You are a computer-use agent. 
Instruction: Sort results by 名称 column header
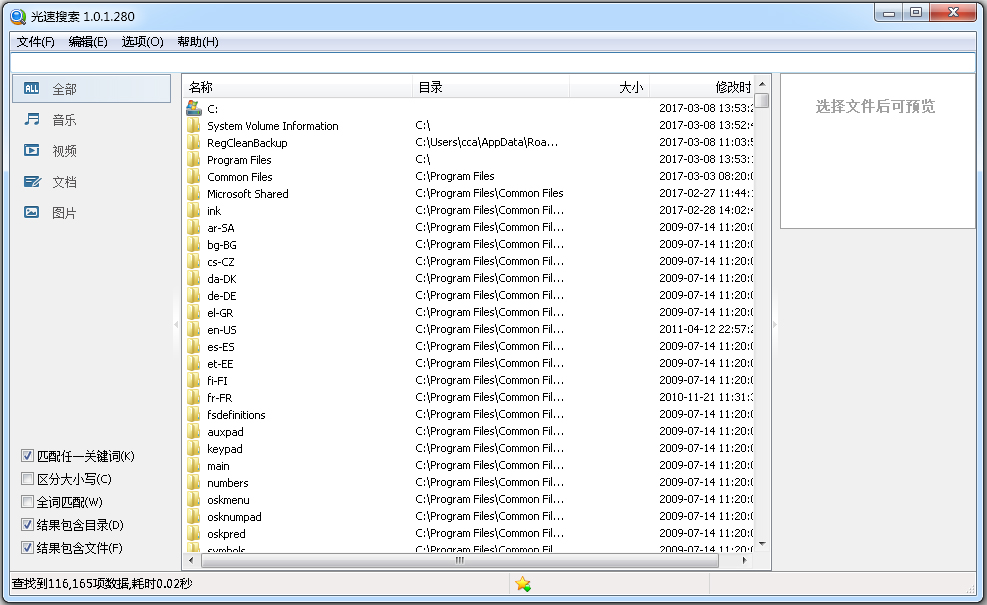[x=298, y=88]
